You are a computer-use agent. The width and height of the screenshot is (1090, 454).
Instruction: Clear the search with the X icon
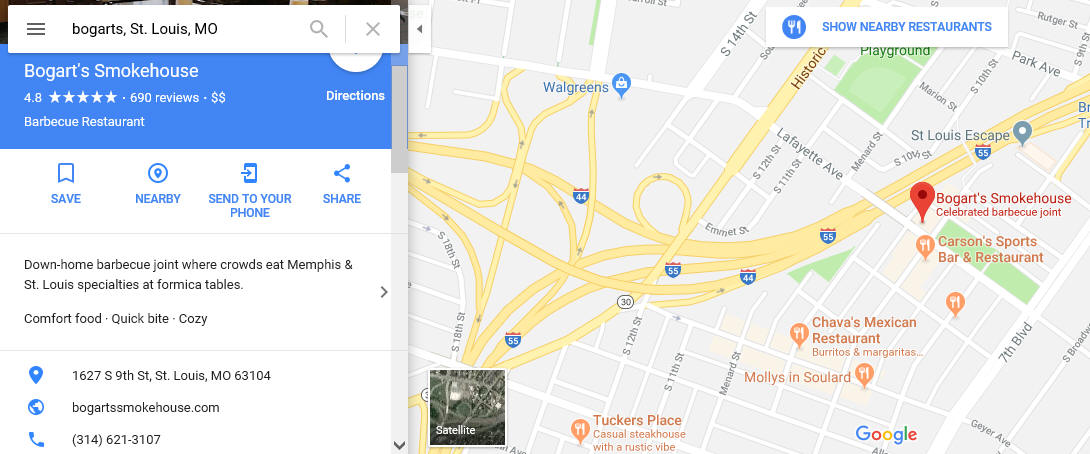[x=373, y=29]
